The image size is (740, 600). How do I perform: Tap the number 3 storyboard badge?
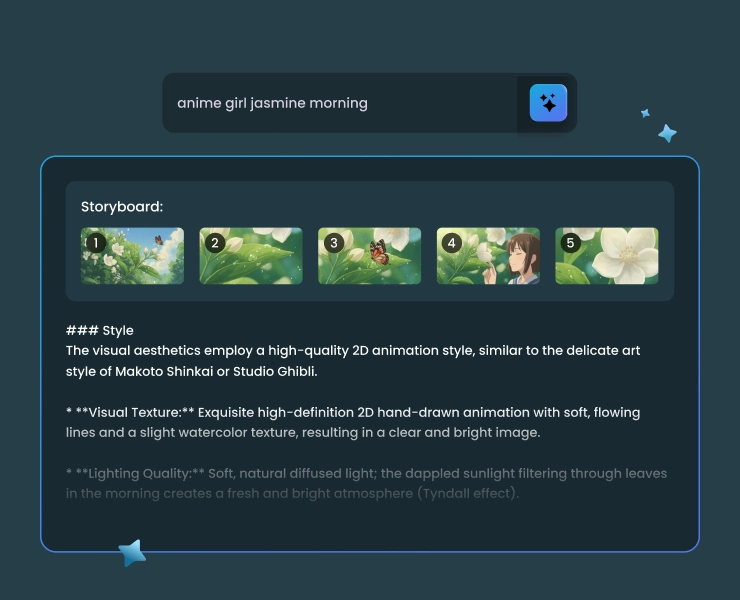point(334,243)
